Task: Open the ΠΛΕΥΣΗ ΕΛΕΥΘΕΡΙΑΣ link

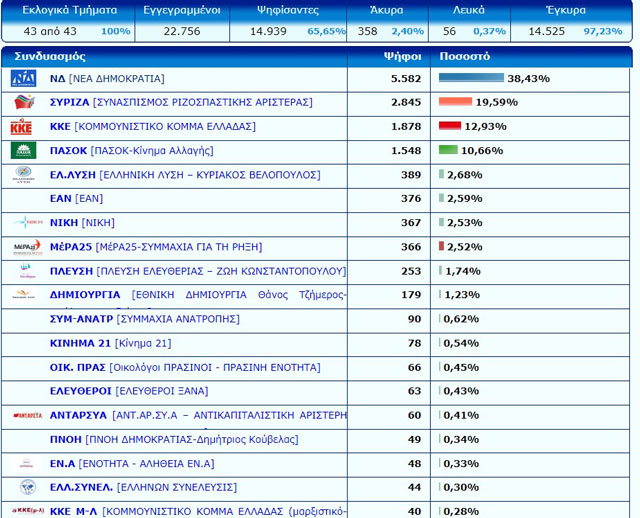Action: click(x=198, y=271)
